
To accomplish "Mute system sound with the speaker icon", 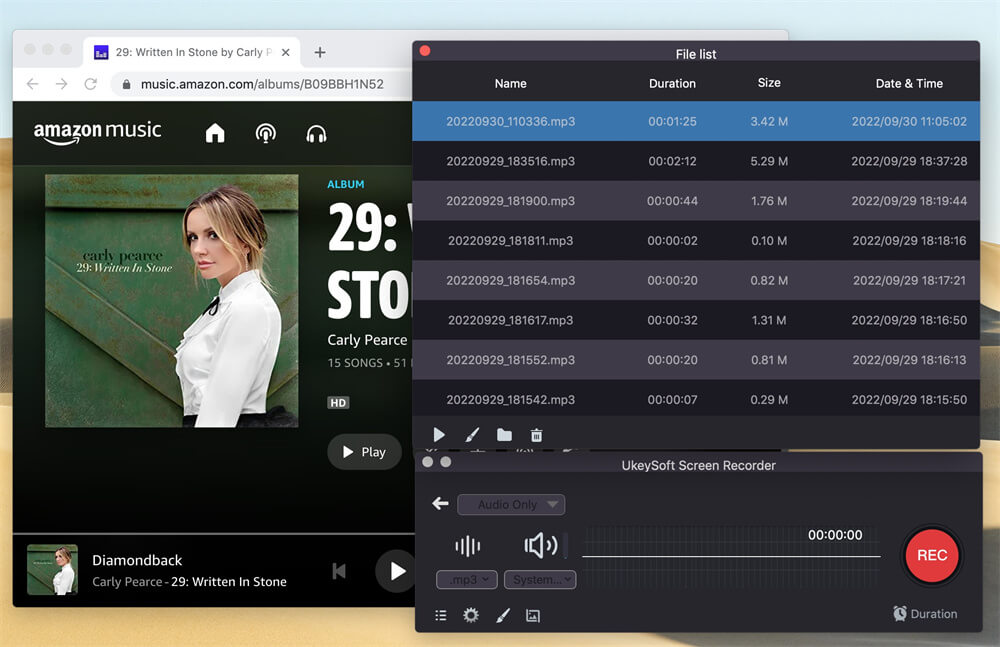I will point(540,546).
